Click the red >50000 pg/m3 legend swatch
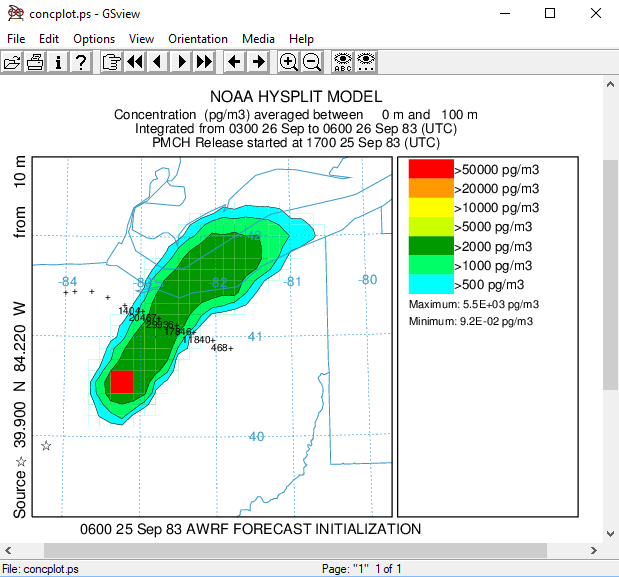 pyautogui.click(x=431, y=169)
